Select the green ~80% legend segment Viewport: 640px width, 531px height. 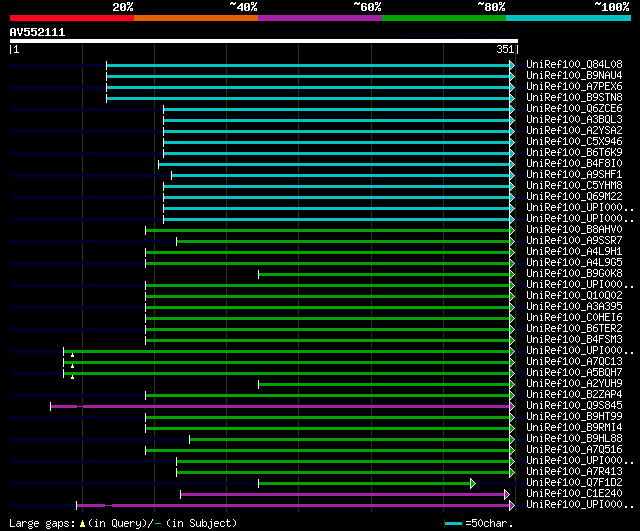pos(444,18)
